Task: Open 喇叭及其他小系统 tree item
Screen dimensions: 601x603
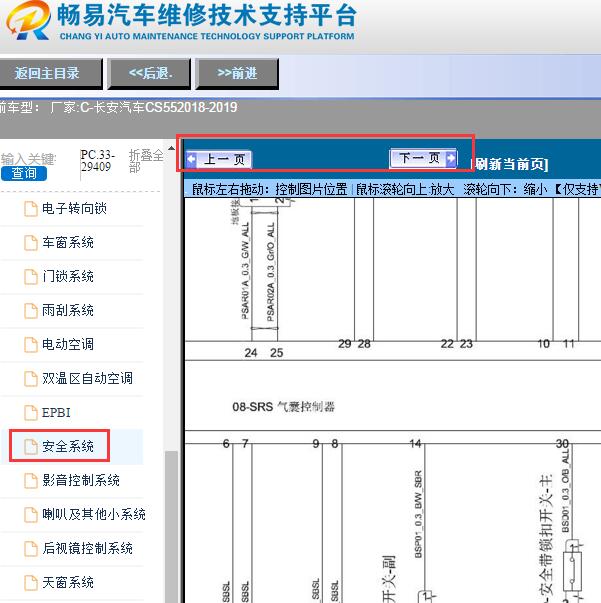Action: (93, 514)
